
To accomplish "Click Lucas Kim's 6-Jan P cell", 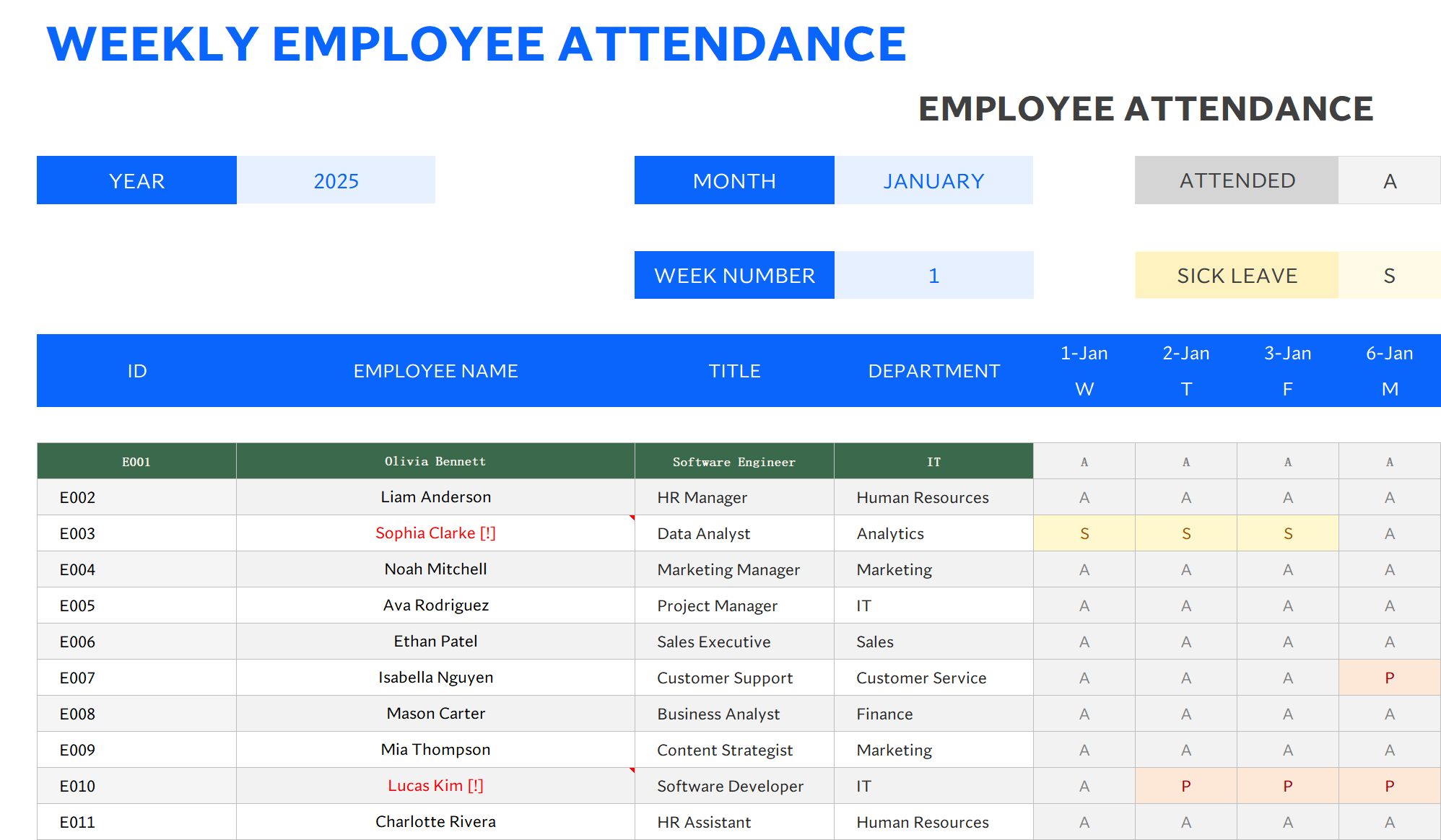I will point(1390,786).
